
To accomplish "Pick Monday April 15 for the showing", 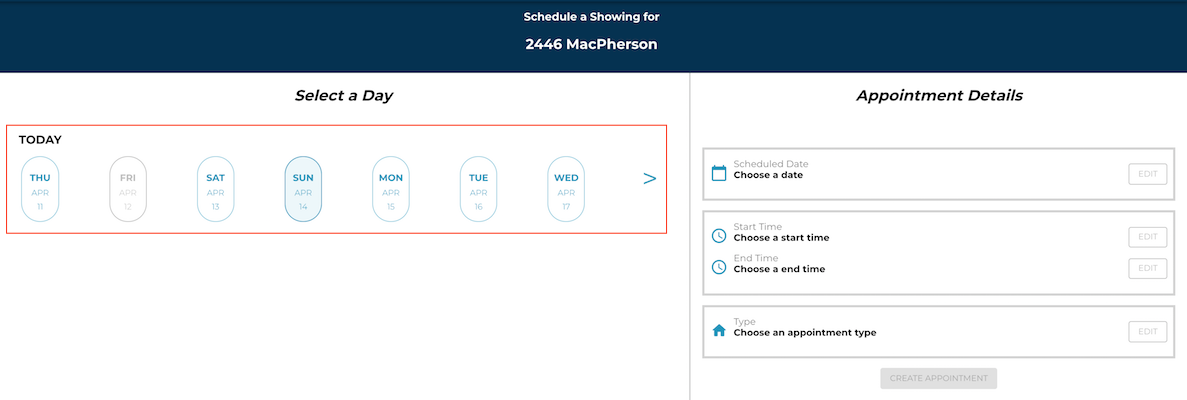I will pos(391,189).
